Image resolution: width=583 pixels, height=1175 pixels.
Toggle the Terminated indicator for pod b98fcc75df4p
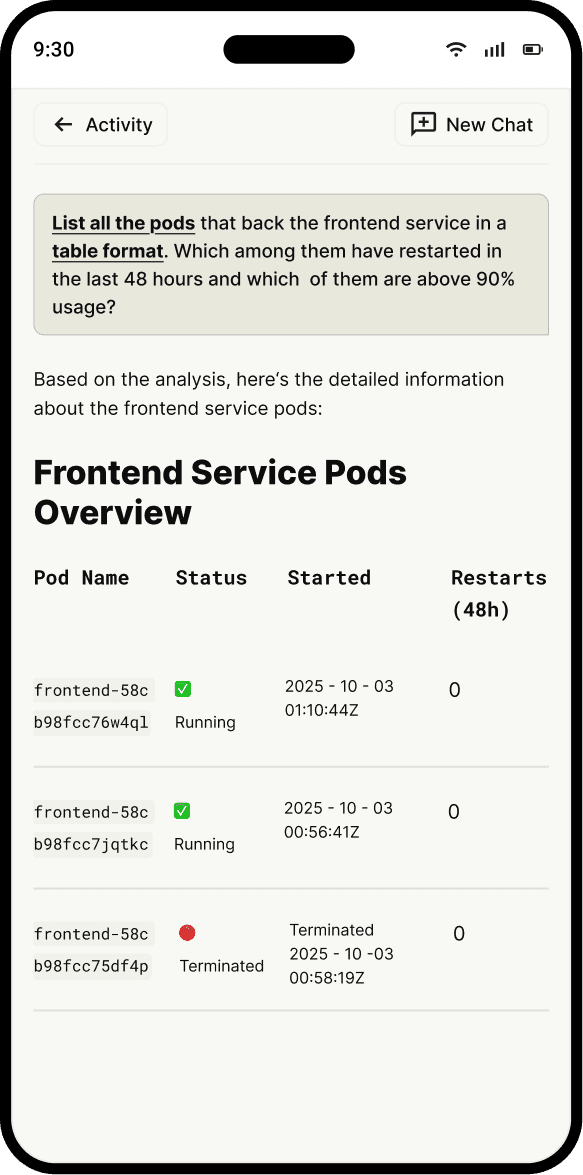point(187,932)
